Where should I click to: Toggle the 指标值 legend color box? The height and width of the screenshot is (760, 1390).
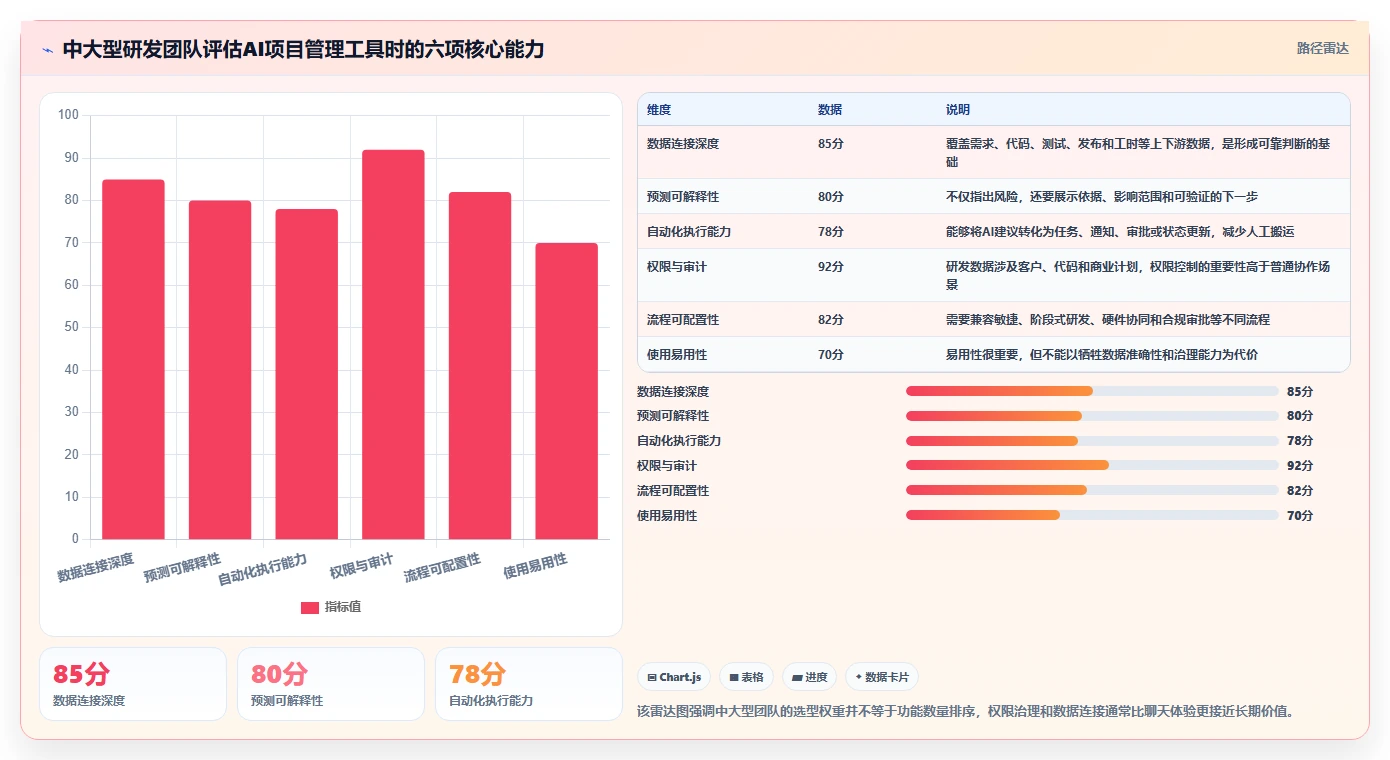pos(310,607)
